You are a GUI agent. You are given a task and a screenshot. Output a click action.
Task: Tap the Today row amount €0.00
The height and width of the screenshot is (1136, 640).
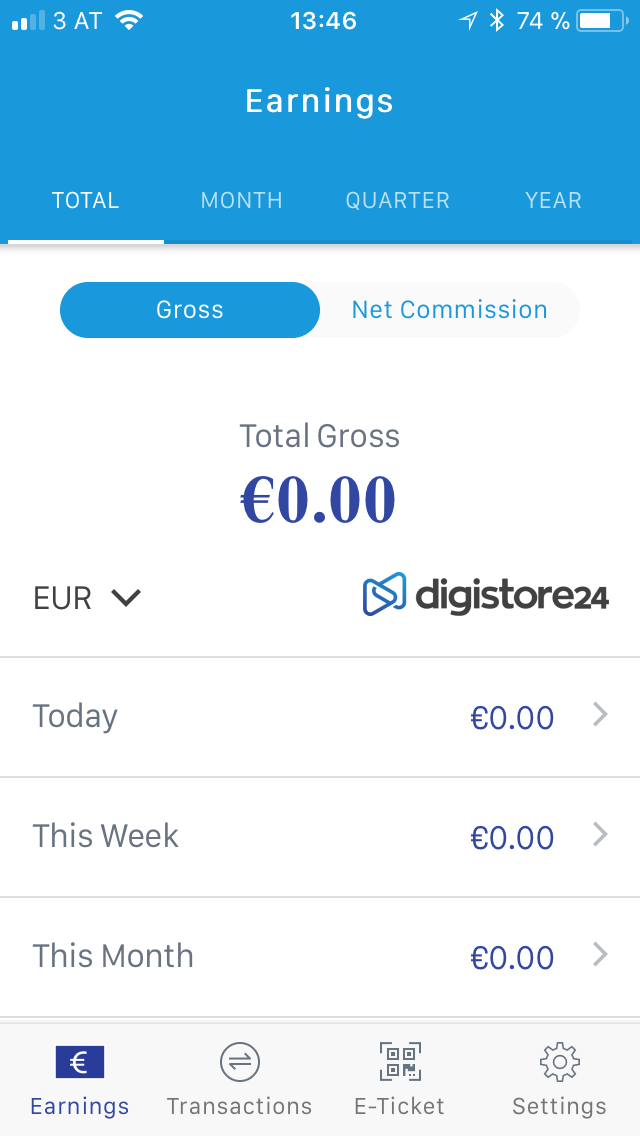[512, 717]
